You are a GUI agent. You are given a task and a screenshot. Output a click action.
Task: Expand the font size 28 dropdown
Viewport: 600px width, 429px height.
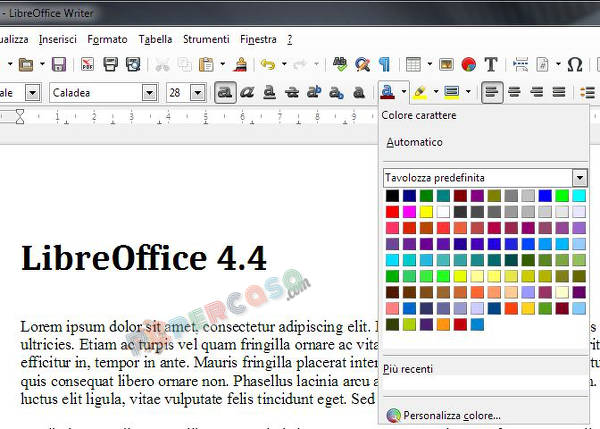click(x=197, y=93)
